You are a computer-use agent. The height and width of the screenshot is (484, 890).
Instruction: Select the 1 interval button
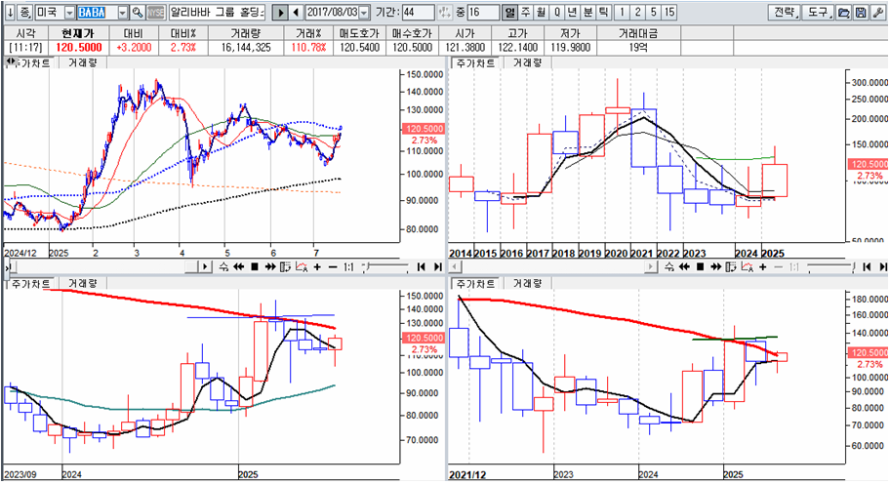622,12
